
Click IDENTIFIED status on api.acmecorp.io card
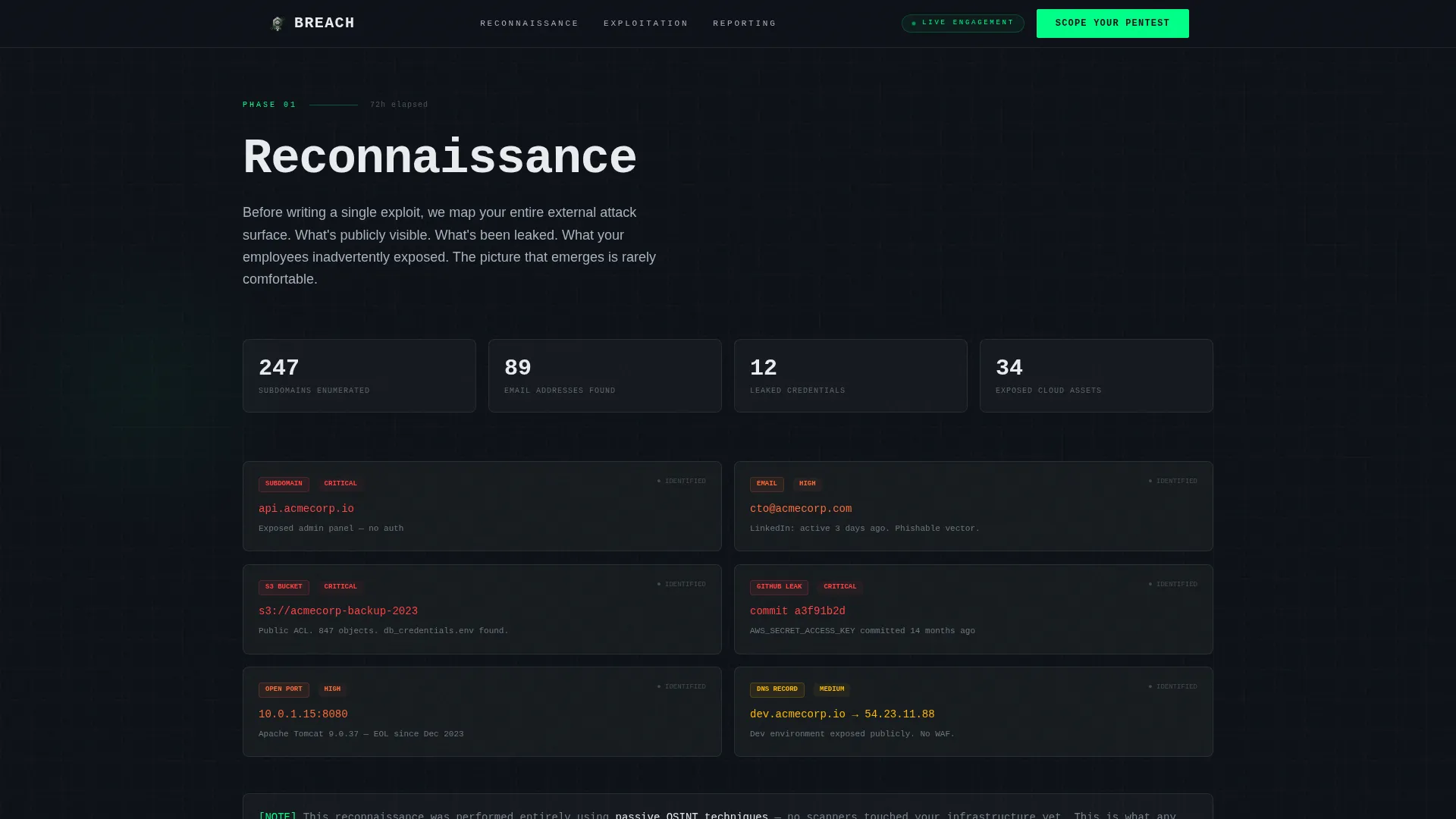tap(681, 482)
